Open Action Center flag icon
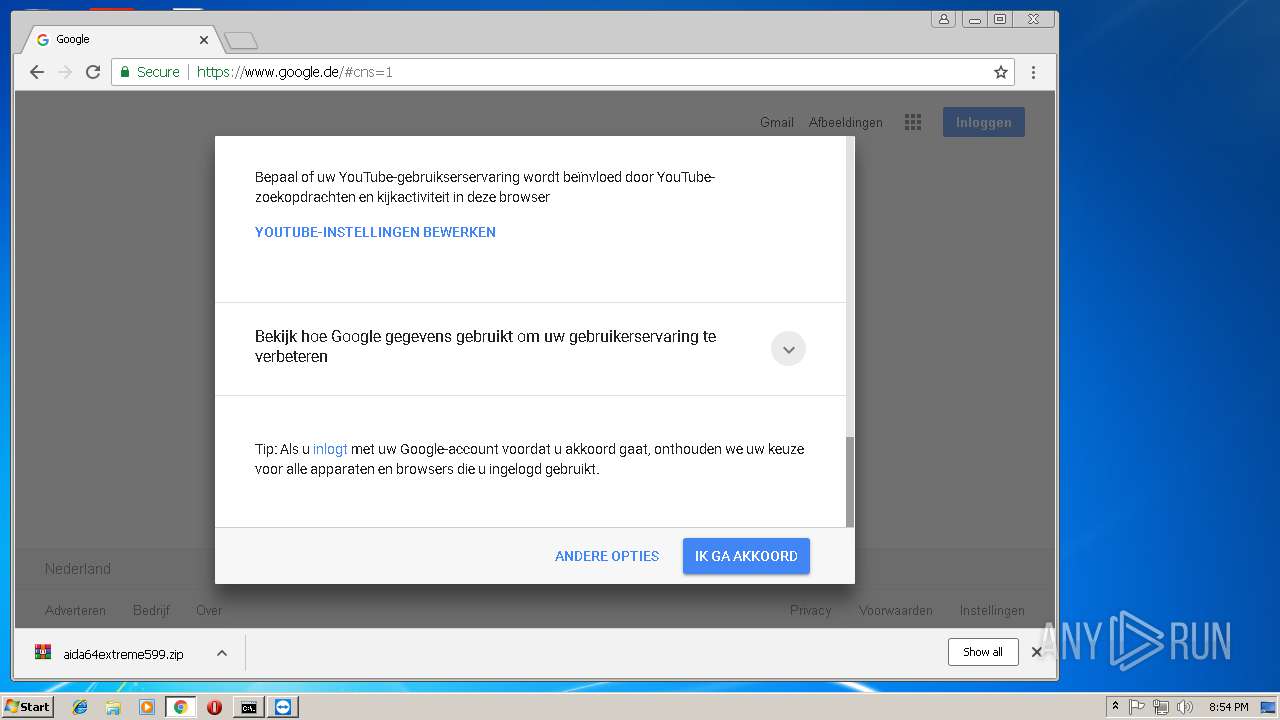Viewport: 1280px width, 720px height. click(1137, 707)
